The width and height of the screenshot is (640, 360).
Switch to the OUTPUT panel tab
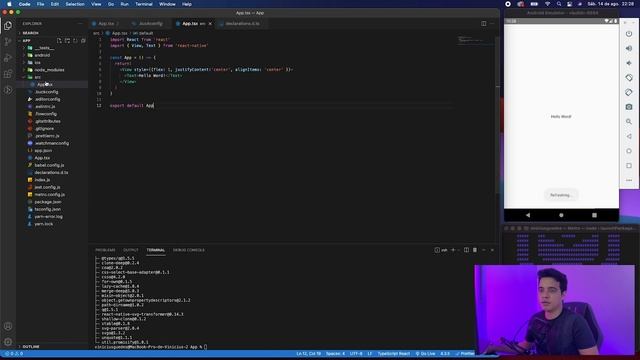click(x=131, y=250)
